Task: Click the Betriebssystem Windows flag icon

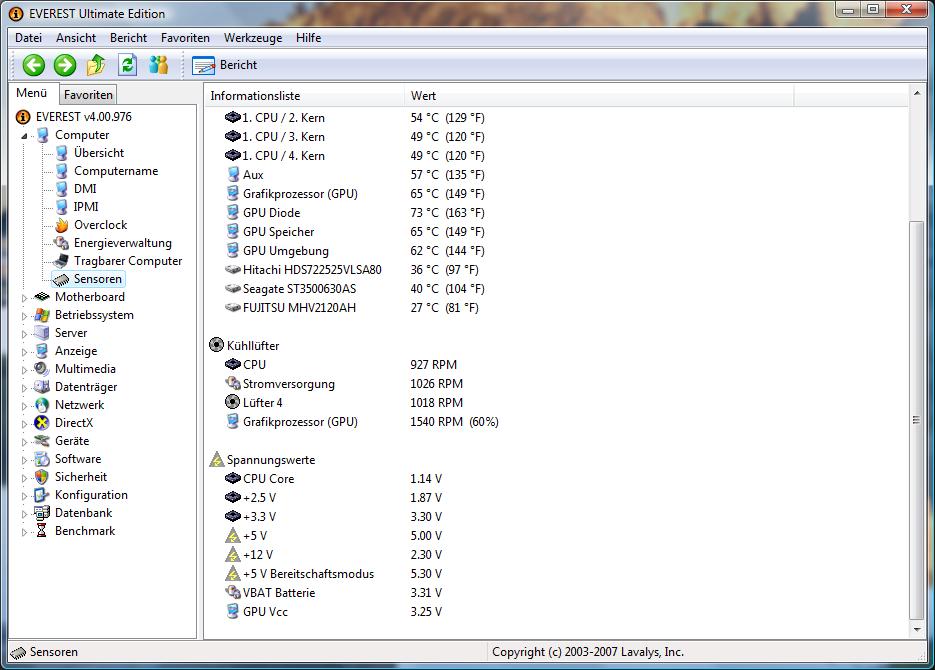Action: [x=42, y=315]
